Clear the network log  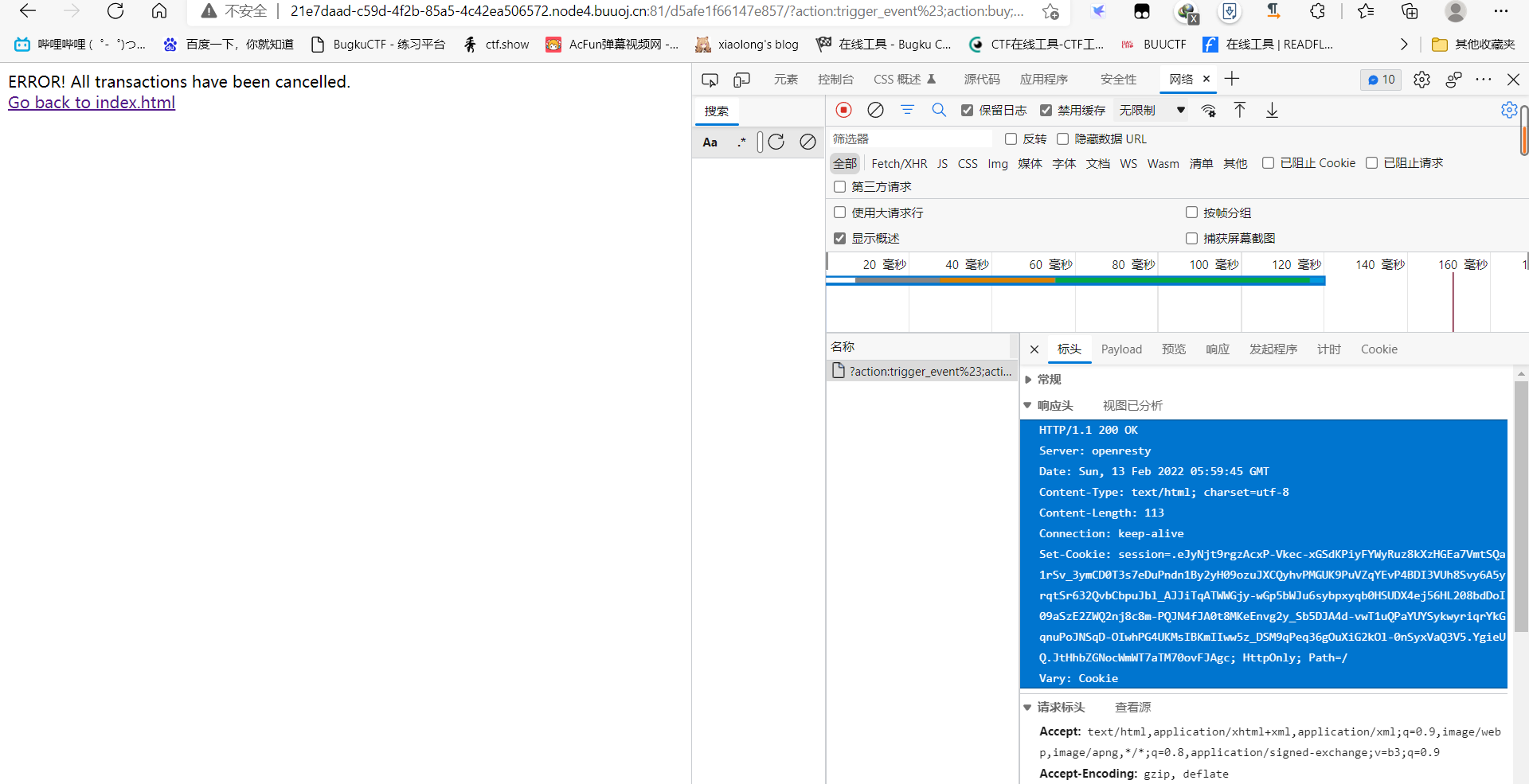tap(875, 110)
